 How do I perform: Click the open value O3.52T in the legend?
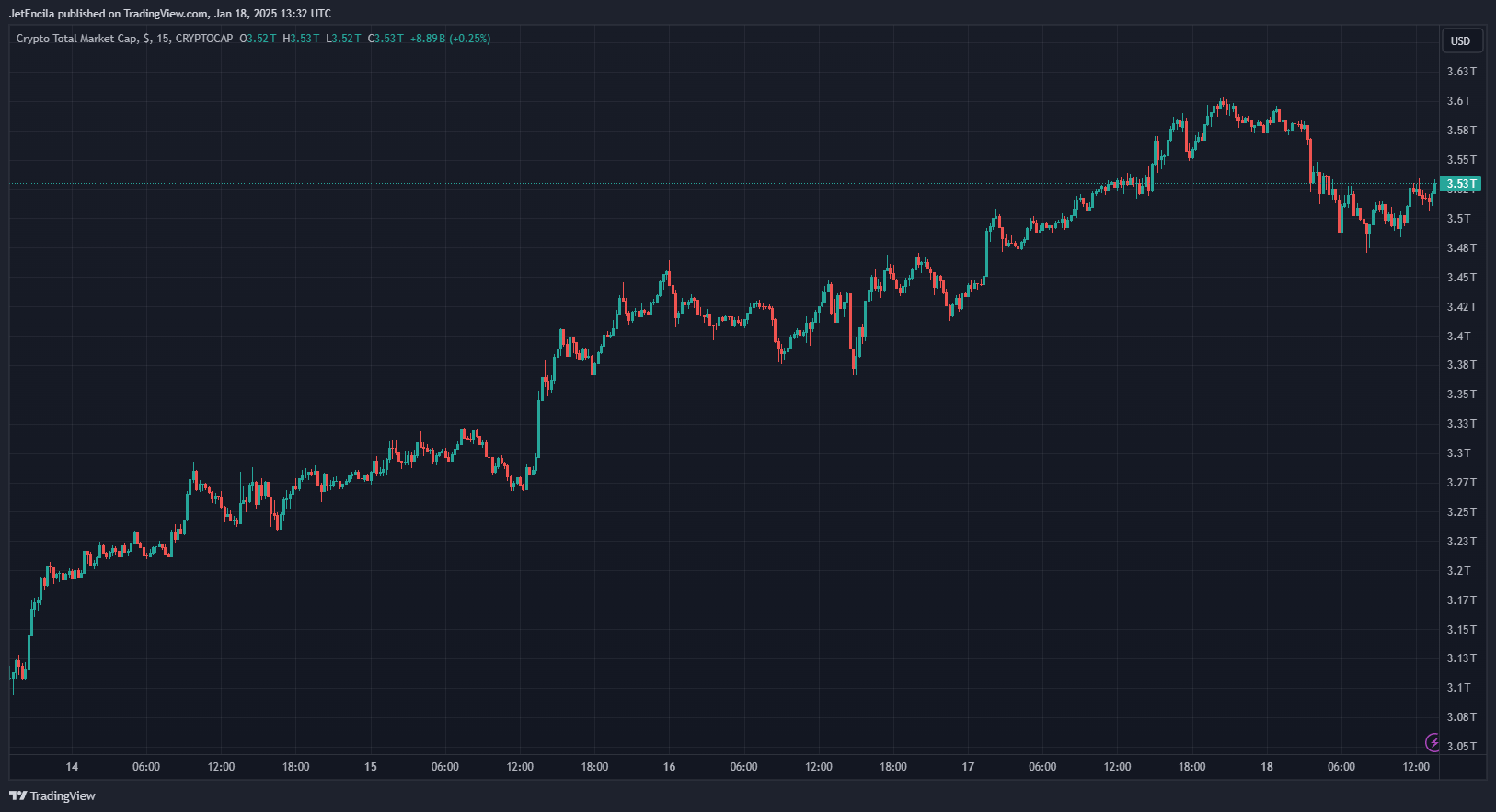[x=258, y=39]
